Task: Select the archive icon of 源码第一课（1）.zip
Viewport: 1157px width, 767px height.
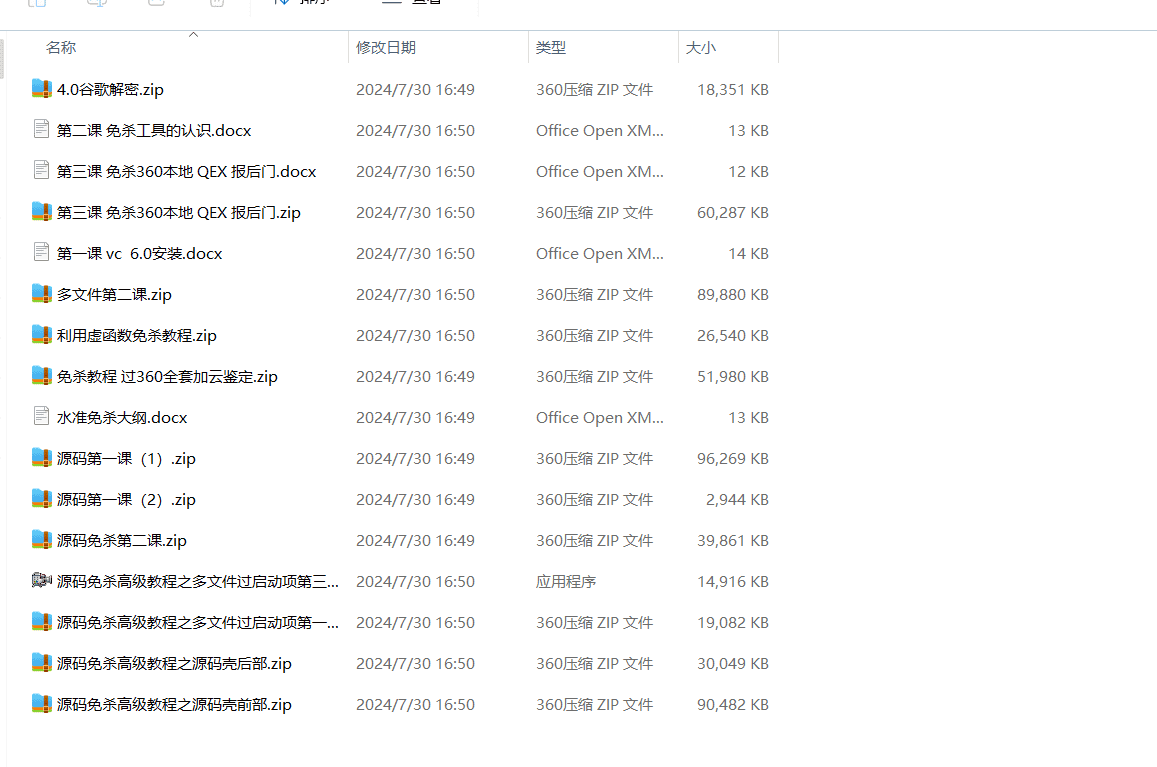Action: 41,458
